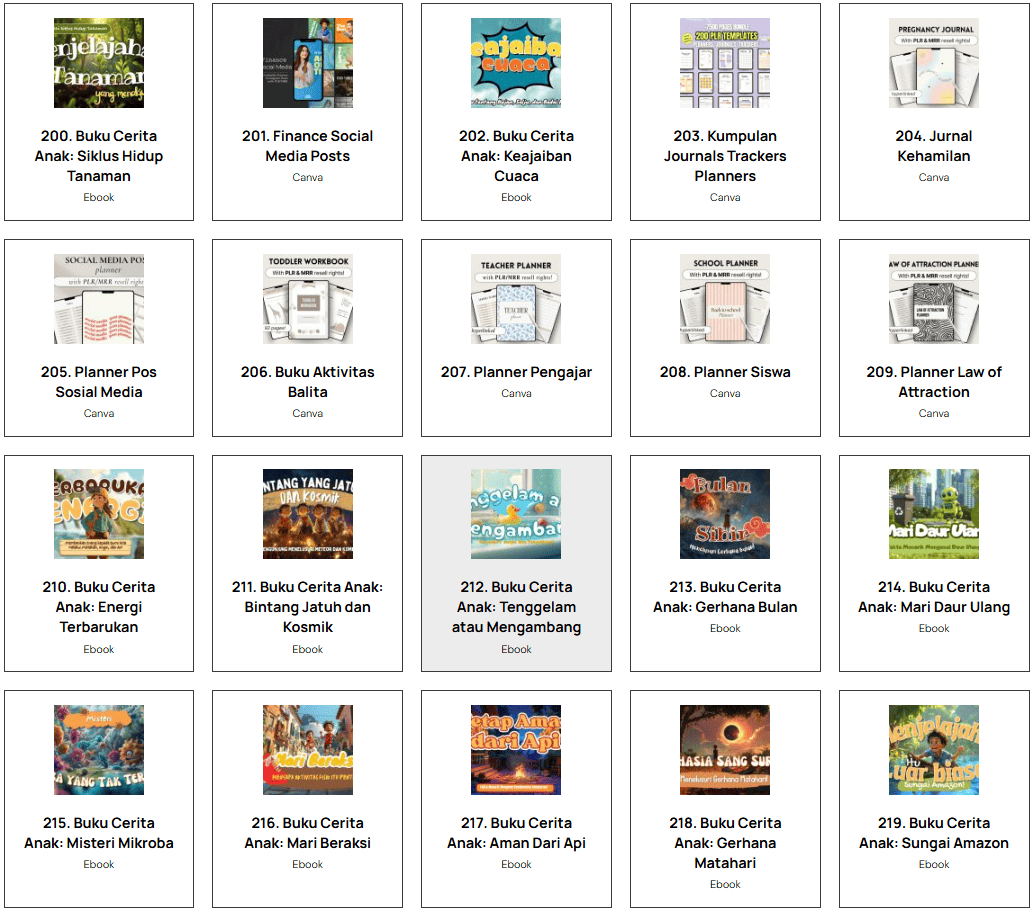Click the Ebook label under Sungai Amazon
The height and width of the screenshot is (910, 1032).
click(x=933, y=865)
